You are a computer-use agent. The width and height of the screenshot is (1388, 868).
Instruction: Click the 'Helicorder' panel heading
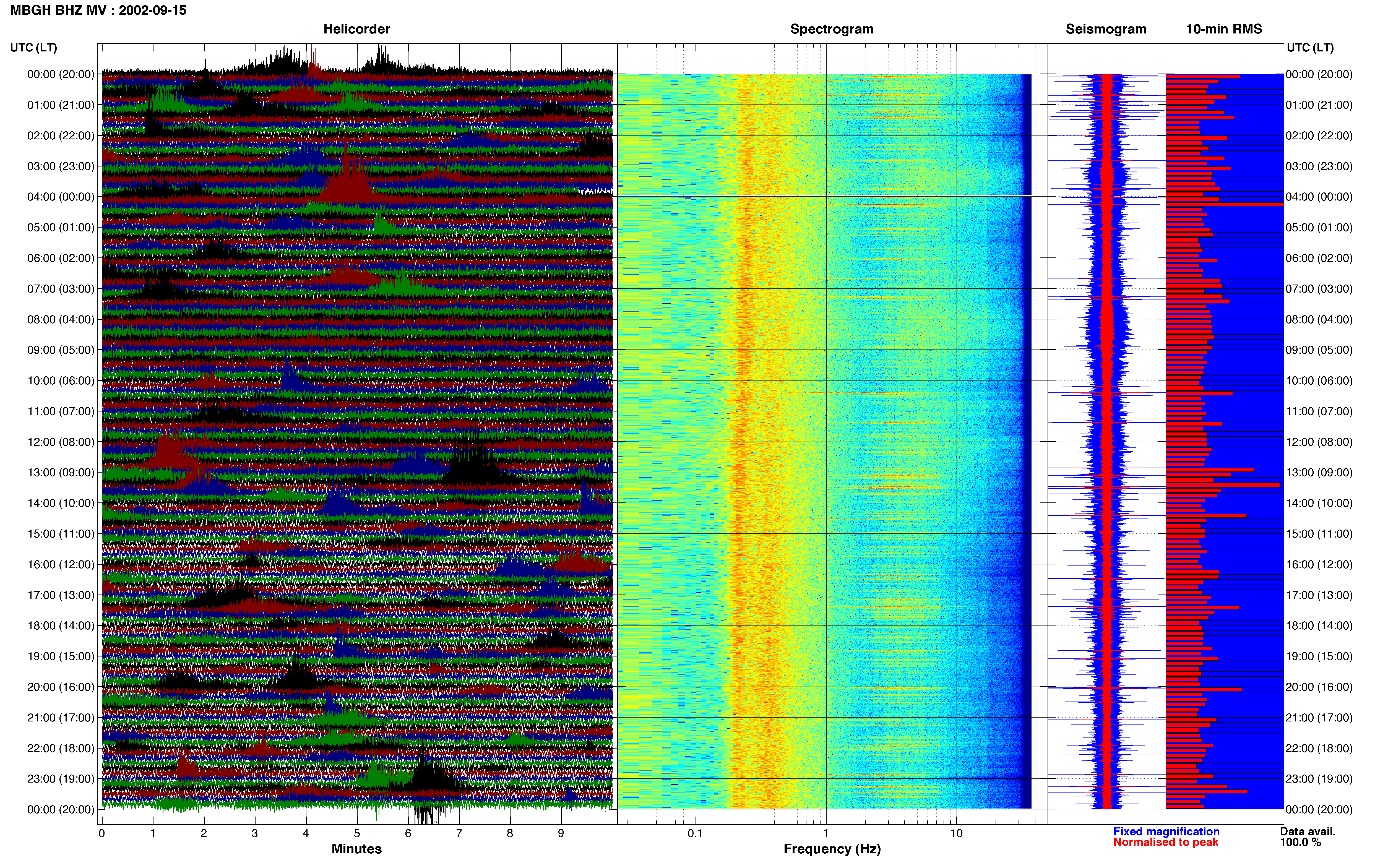point(356,29)
